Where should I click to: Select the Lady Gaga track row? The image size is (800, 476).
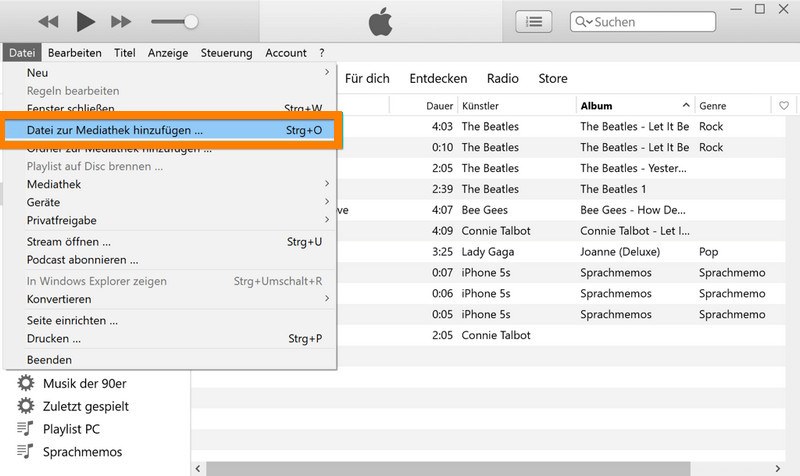point(561,252)
